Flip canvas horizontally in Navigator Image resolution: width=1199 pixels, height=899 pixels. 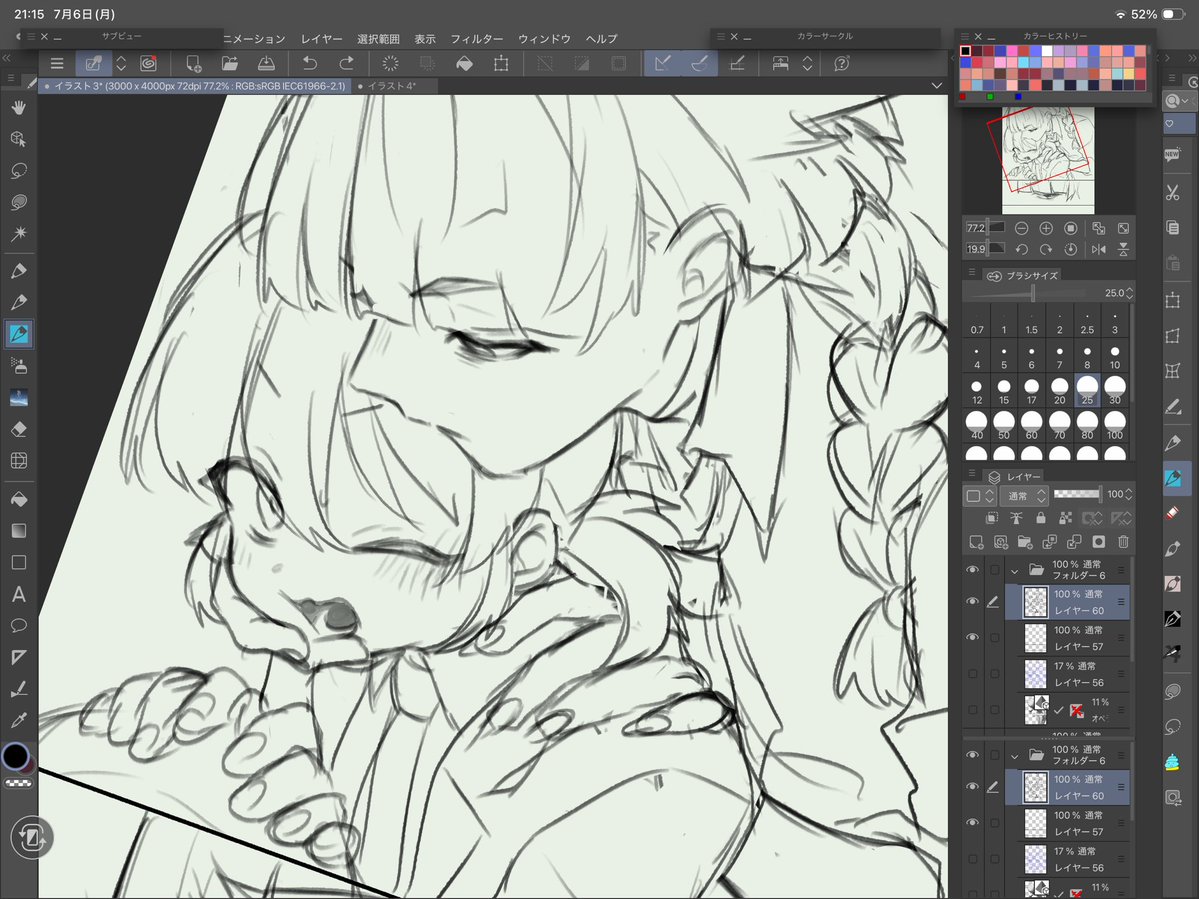pos(1099,249)
